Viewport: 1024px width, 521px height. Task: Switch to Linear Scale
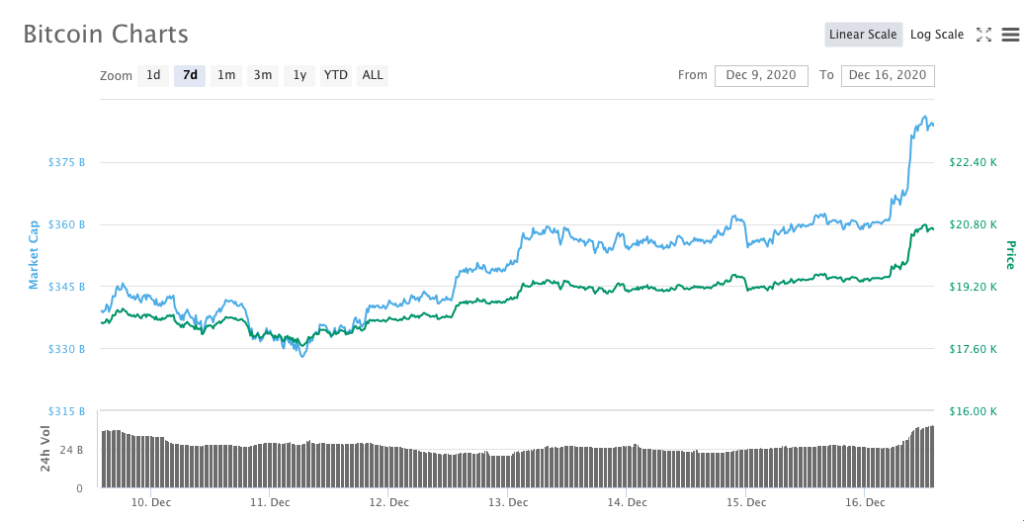click(863, 35)
